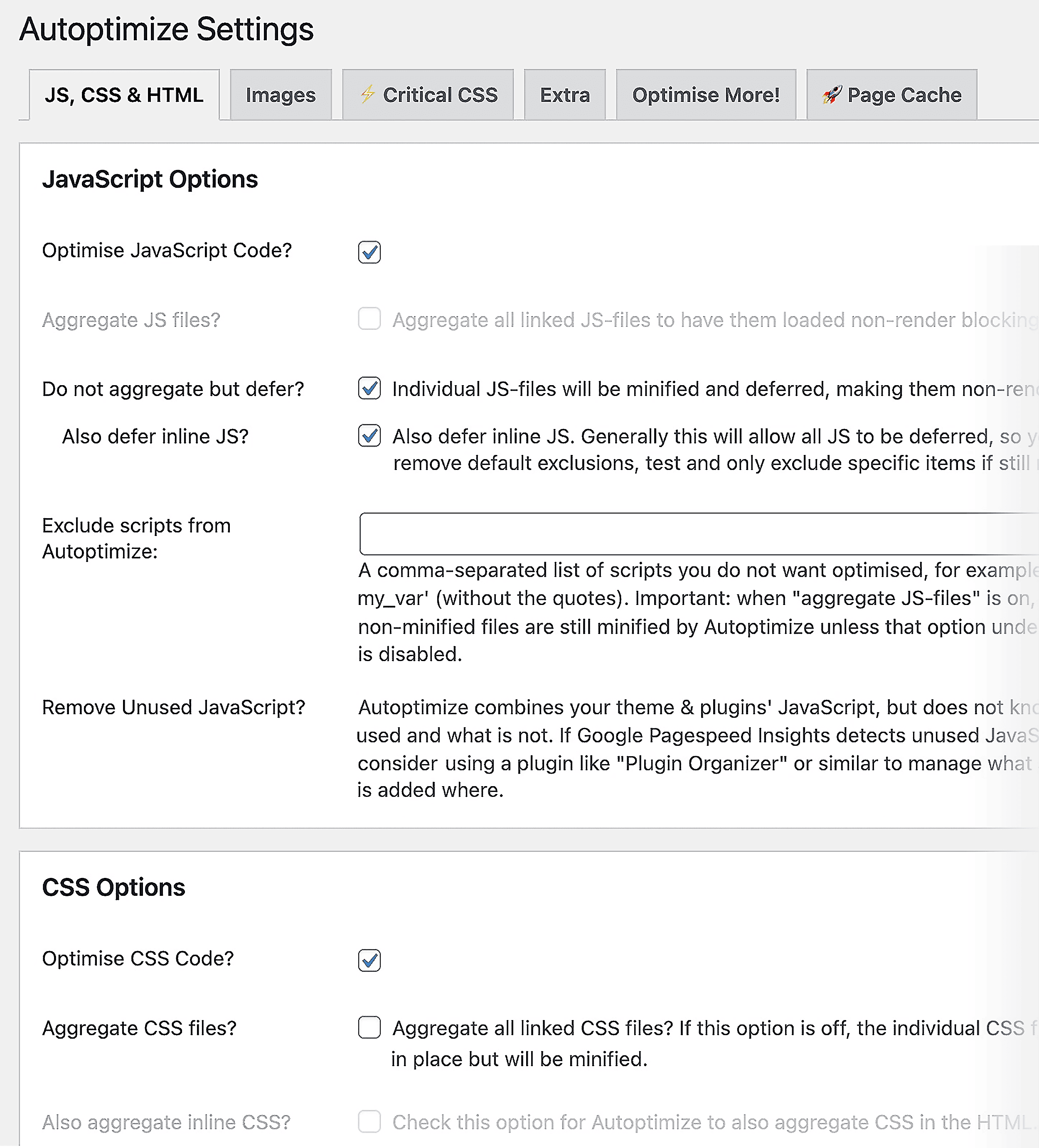Click 'Aggregate all linked JS-files' description text
This screenshot has width=1039, height=1148.
click(715, 320)
